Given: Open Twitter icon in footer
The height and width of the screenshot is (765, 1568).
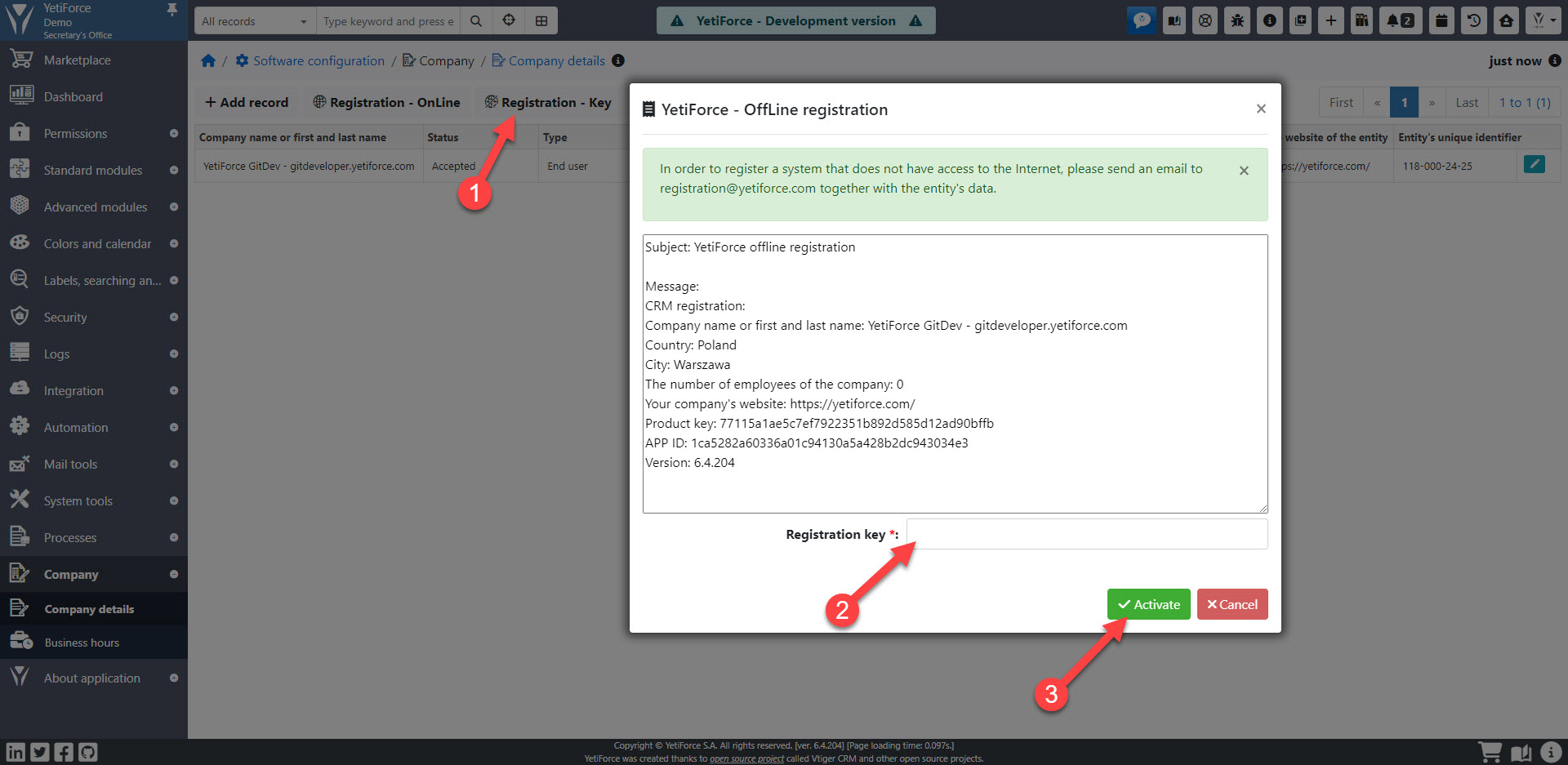Looking at the screenshot, I should 40,752.
